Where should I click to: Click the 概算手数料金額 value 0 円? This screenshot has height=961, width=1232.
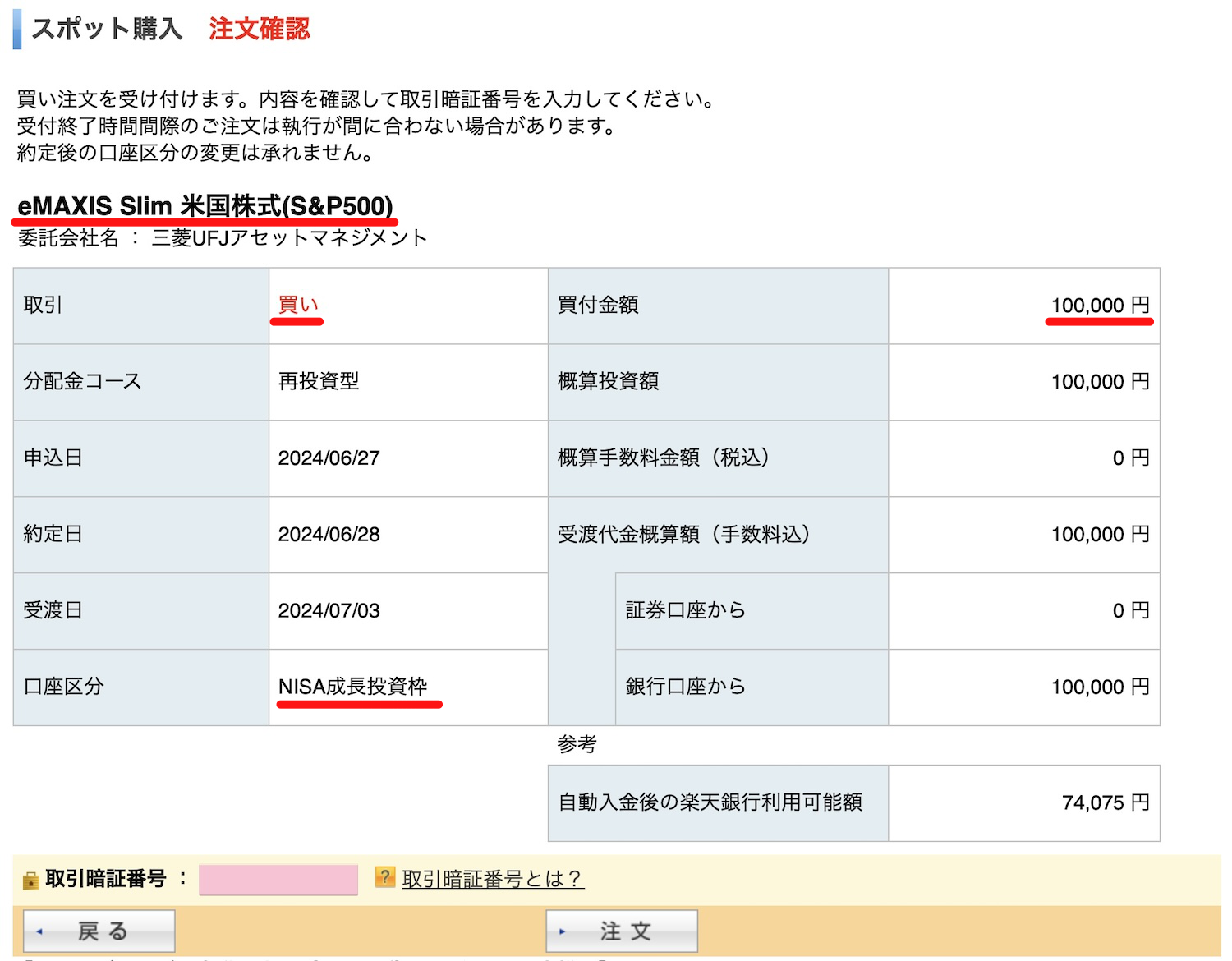click(x=1131, y=458)
